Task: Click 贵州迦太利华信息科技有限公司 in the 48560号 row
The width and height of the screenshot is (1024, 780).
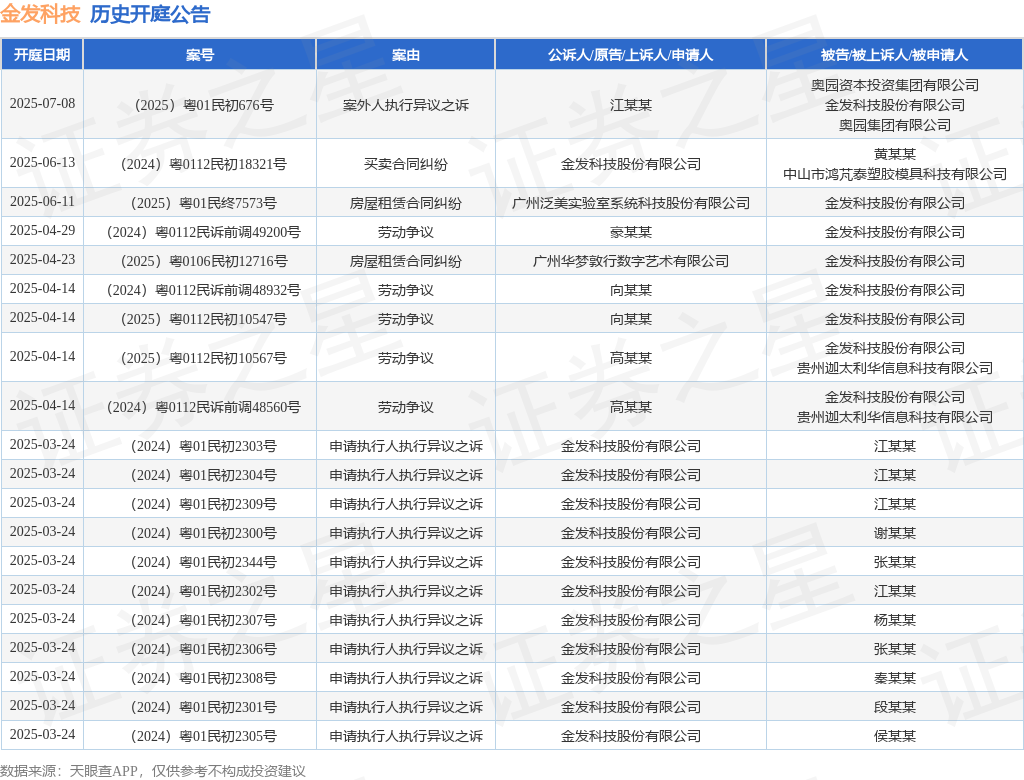Action: (x=895, y=417)
